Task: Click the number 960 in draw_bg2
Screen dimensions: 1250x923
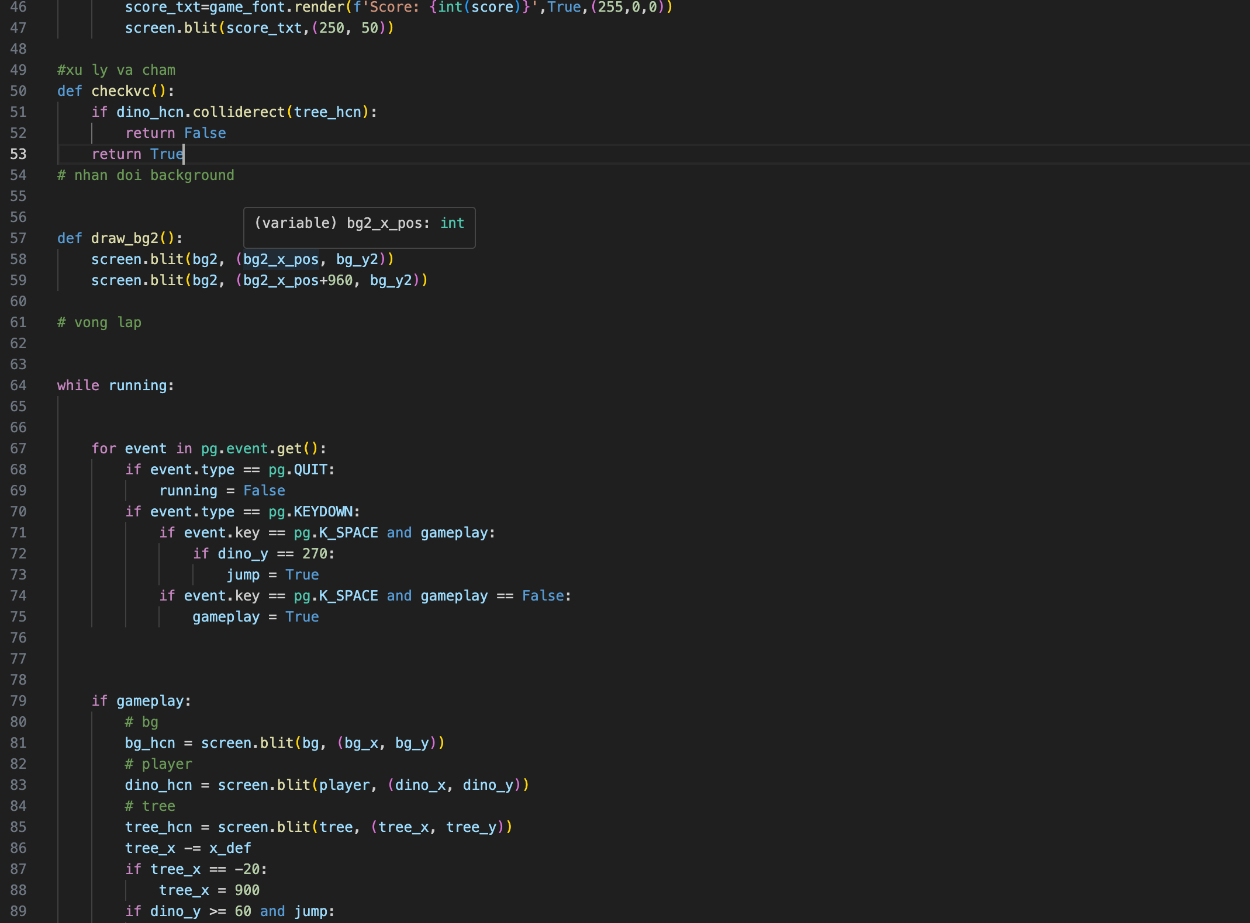Action: [x=340, y=280]
